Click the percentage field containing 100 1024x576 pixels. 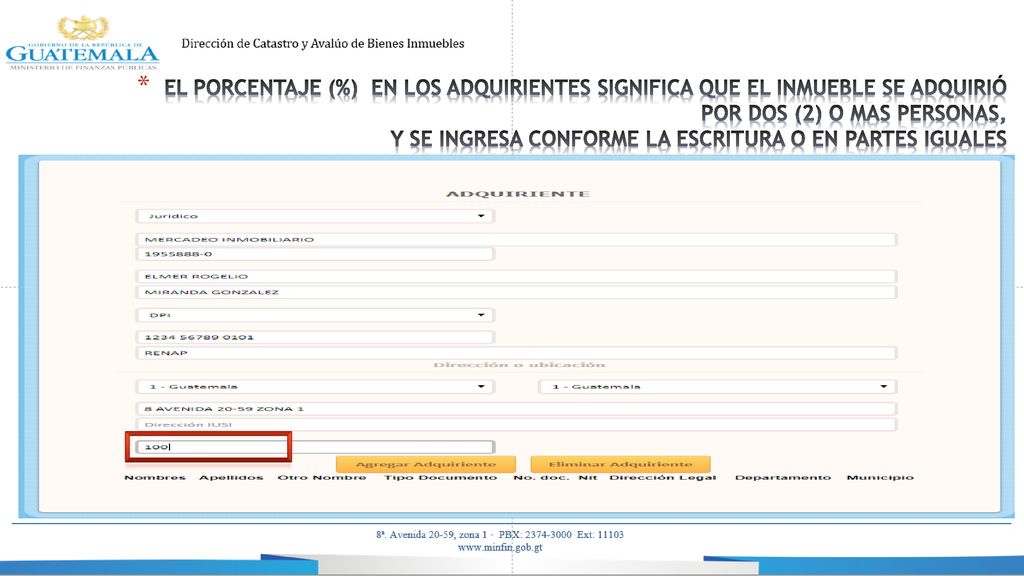[x=315, y=447]
